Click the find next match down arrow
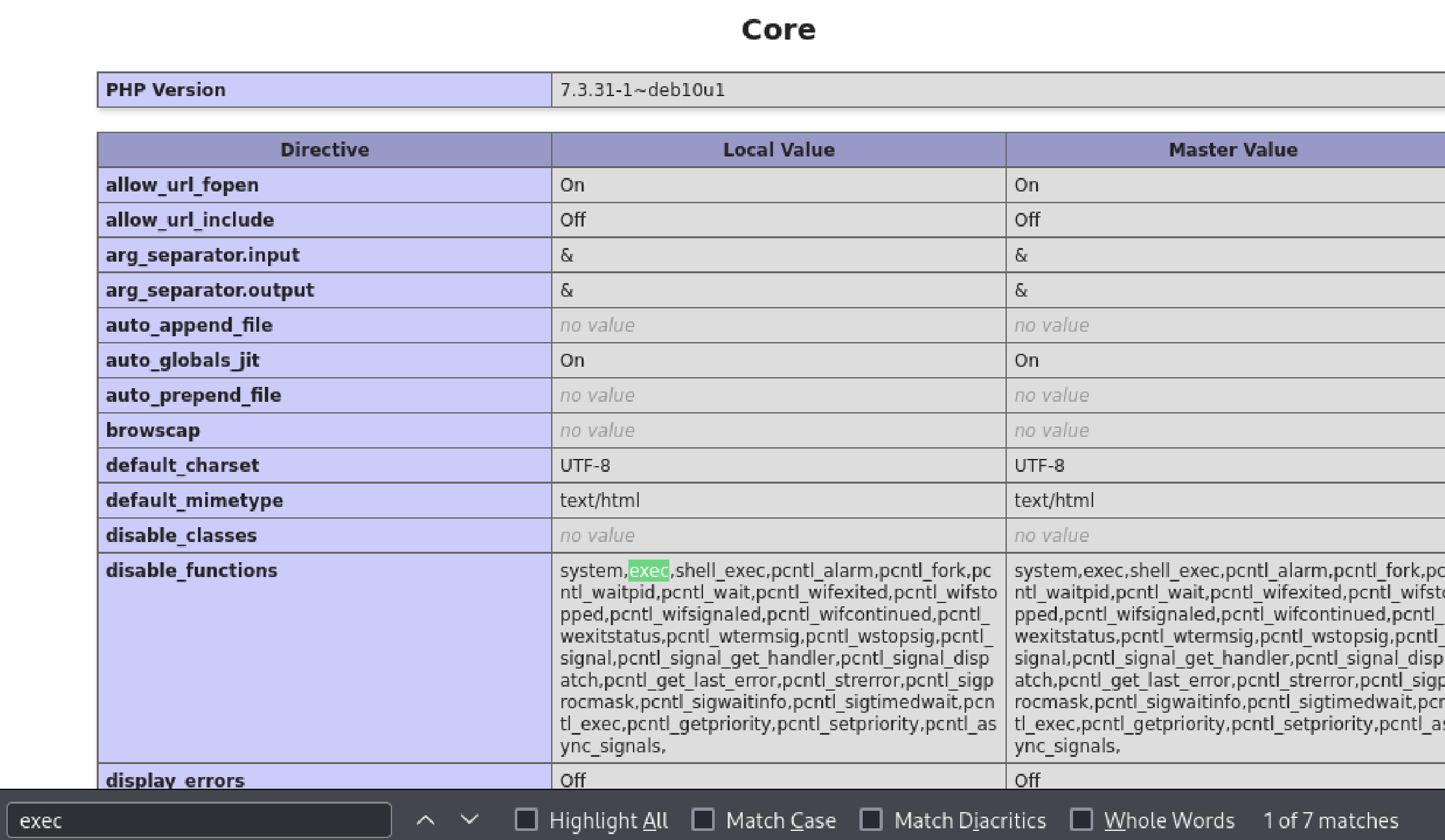This screenshot has height=840, width=1445. 469,820
